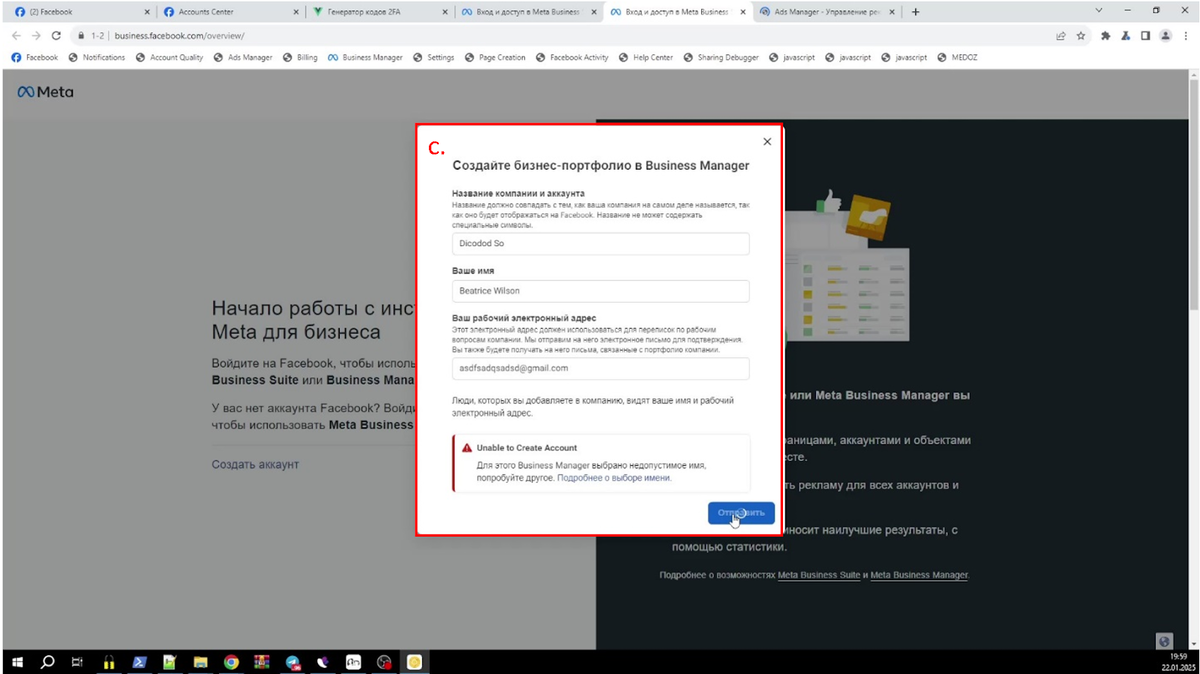Click the address bar with business.facebook.com URL

click(560, 35)
